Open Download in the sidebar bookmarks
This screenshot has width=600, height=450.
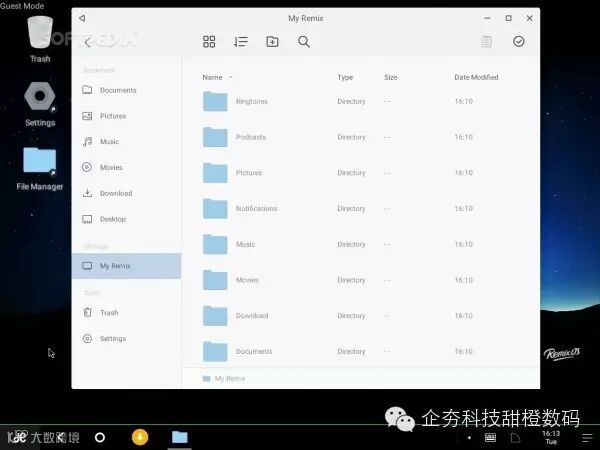point(127,193)
